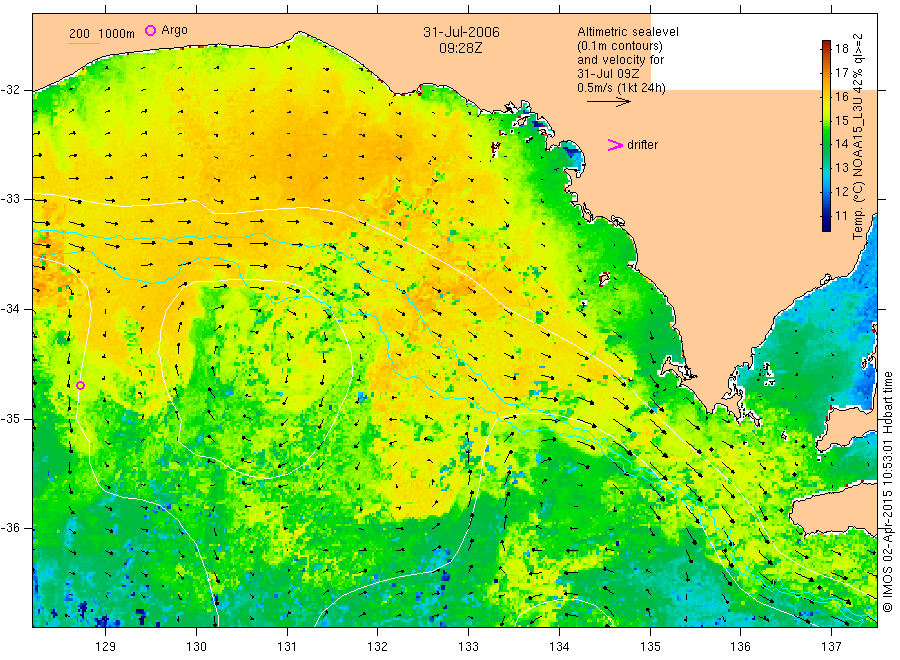The height and width of the screenshot is (660, 900).
Task: Click the longitude axis label '131'
Action: 287,647
